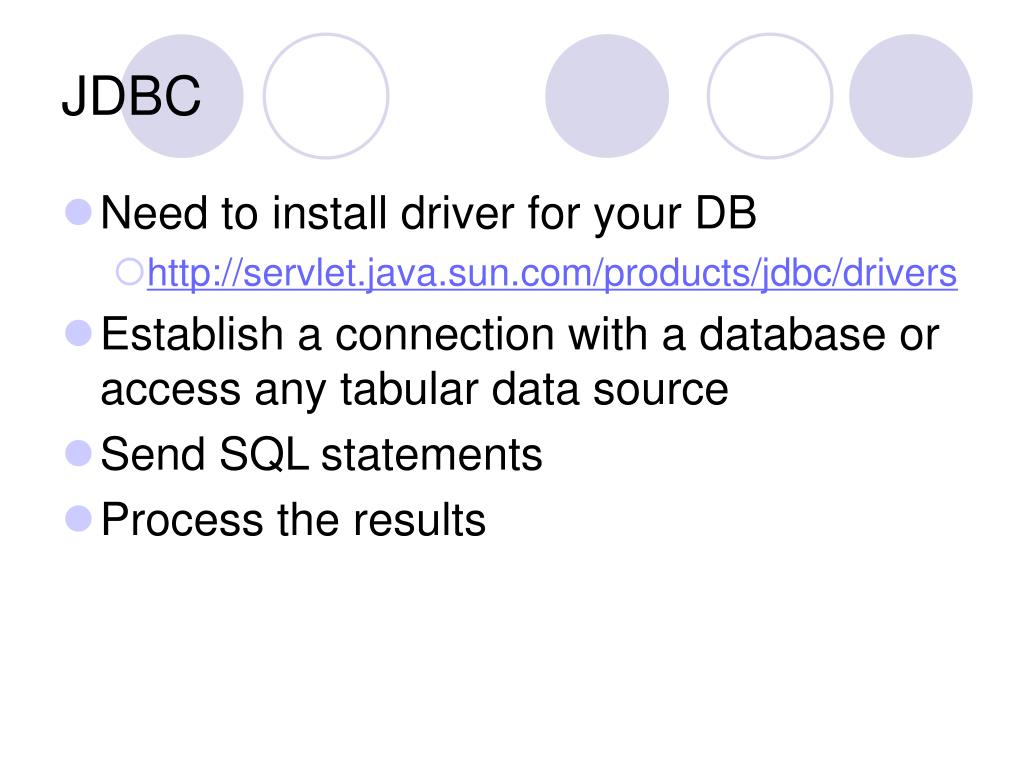Click the filled circle behind the JDBC title
The image size is (1024, 768).
[182, 96]
